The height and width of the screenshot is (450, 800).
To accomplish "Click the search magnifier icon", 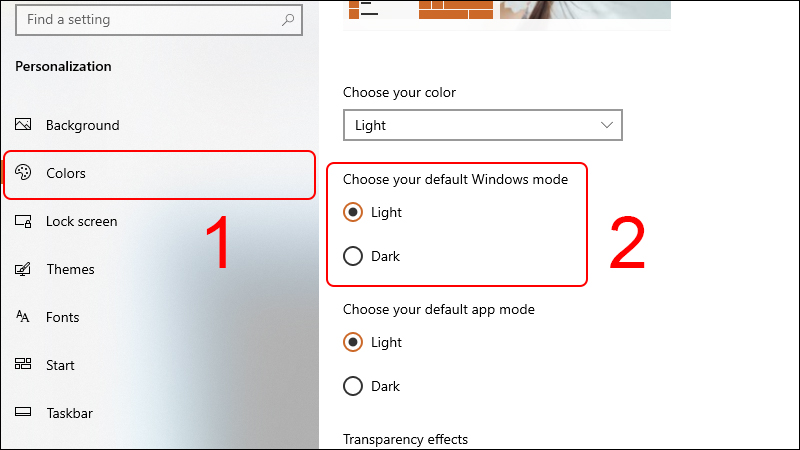I will 288,20.
